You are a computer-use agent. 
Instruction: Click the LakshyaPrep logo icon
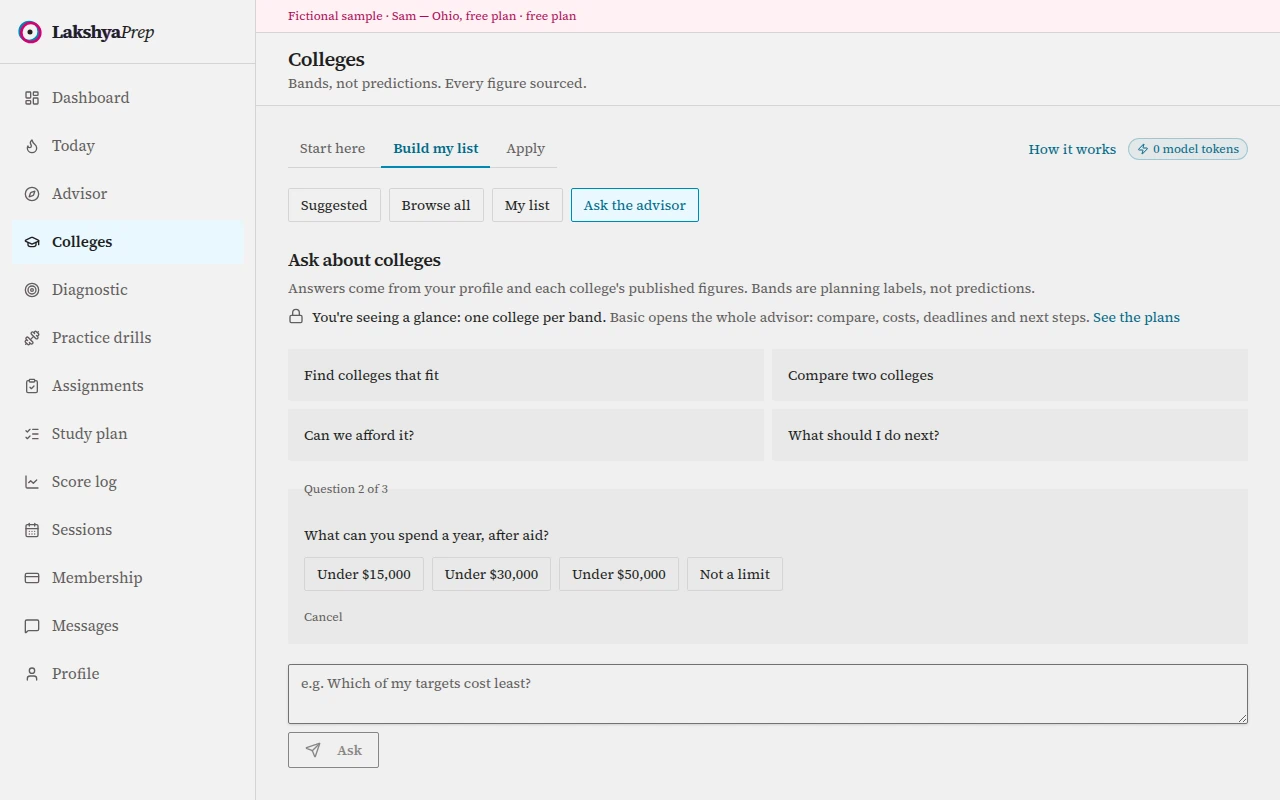(30, 32)
